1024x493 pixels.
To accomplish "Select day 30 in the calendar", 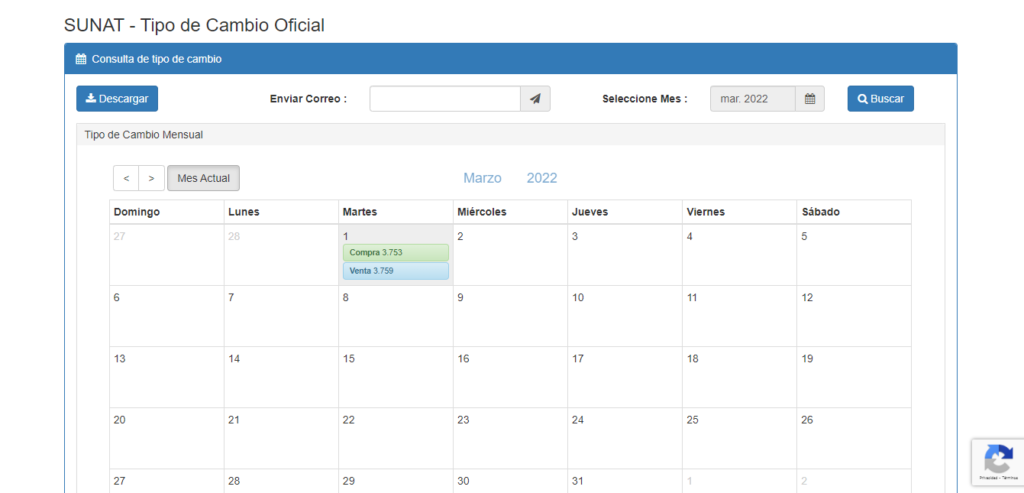I will pyautogui.click(x=510, y=481).
